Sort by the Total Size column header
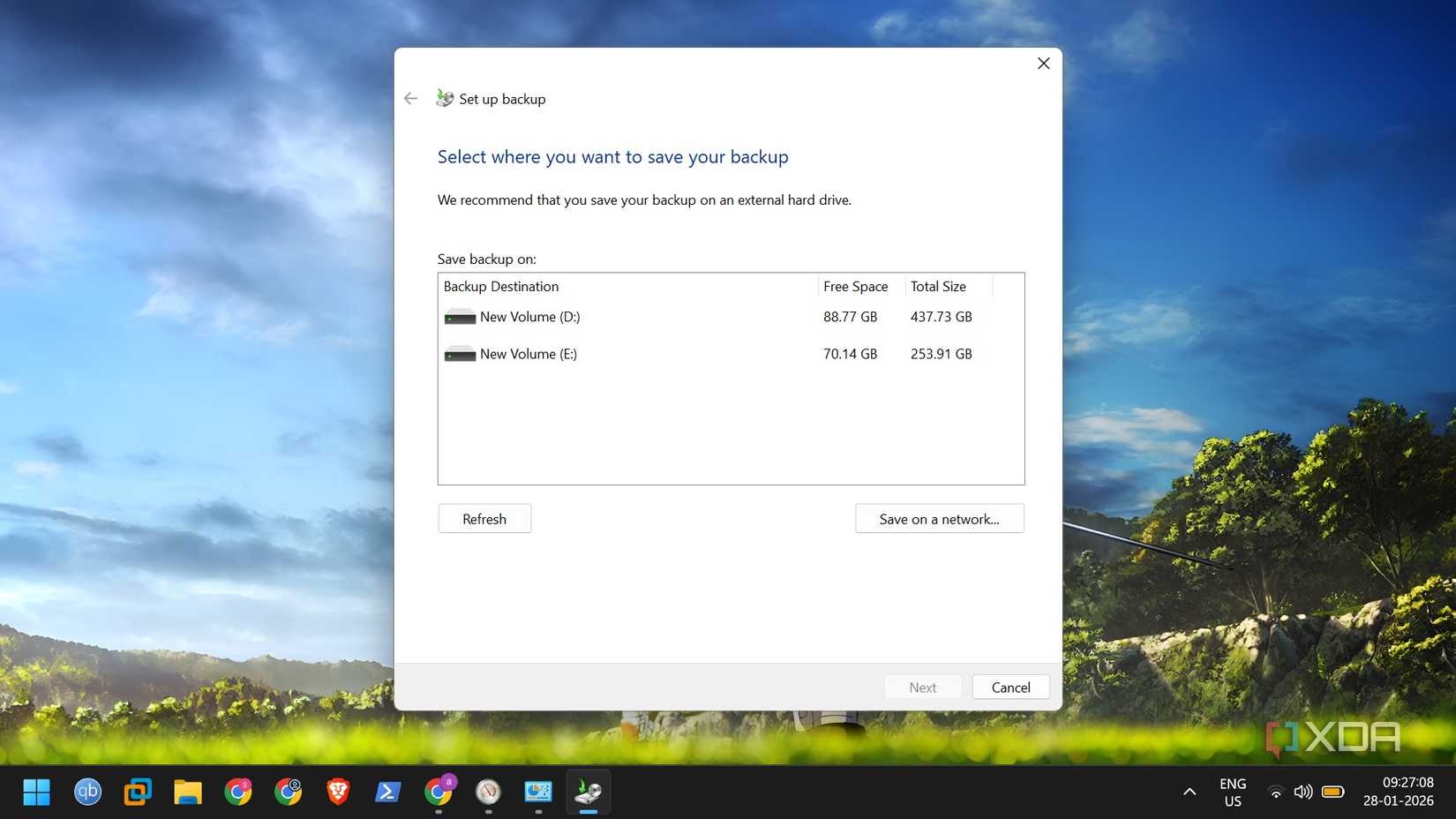Viewport: 1456px width, 819px height. pyautogui.click(x=949, y=287)
